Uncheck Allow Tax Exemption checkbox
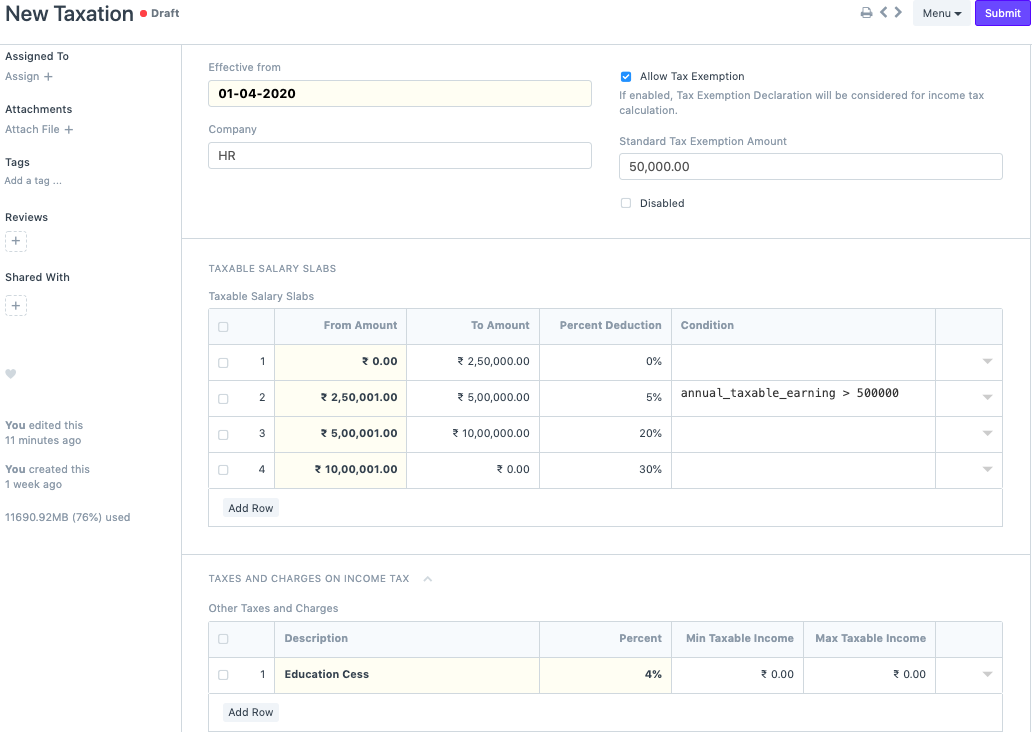This screenshot has height=732, width=1032. [x=626, y=77]
